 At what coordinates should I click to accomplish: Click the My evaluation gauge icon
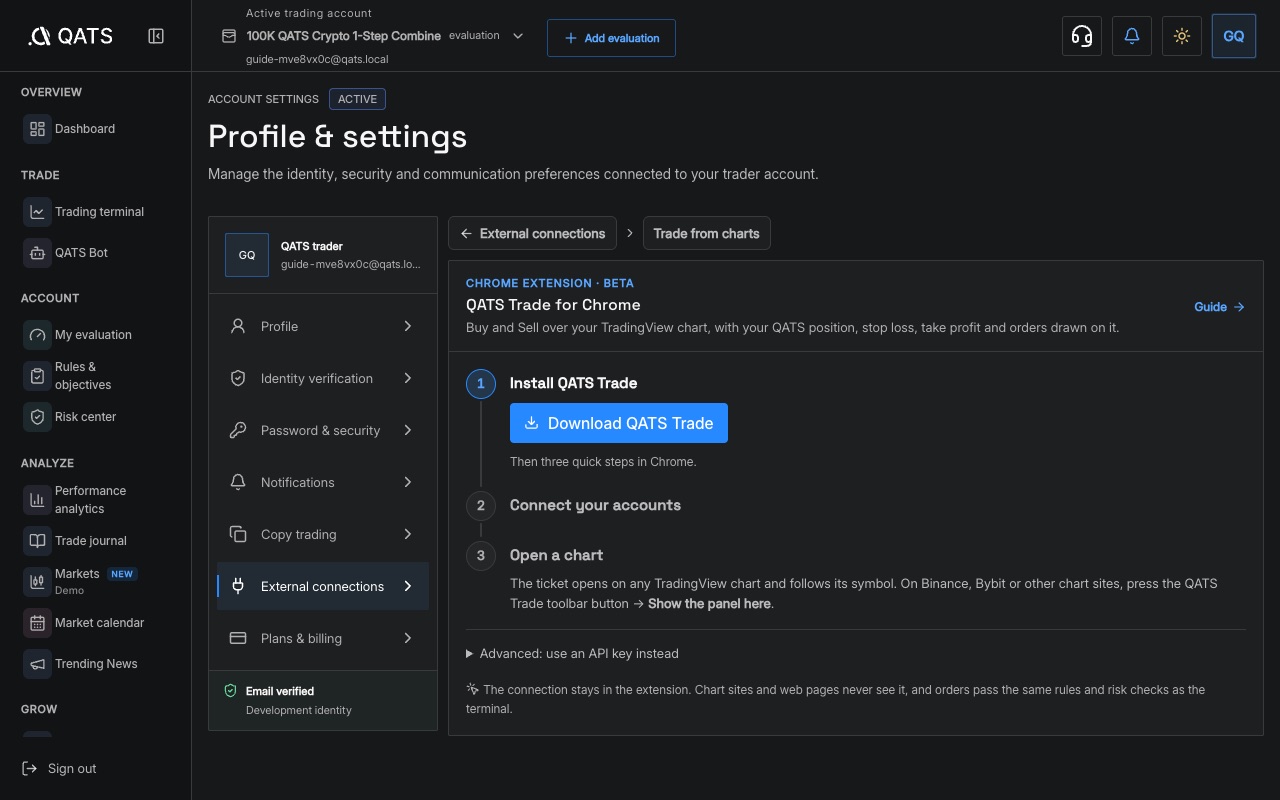click(37, 335)
